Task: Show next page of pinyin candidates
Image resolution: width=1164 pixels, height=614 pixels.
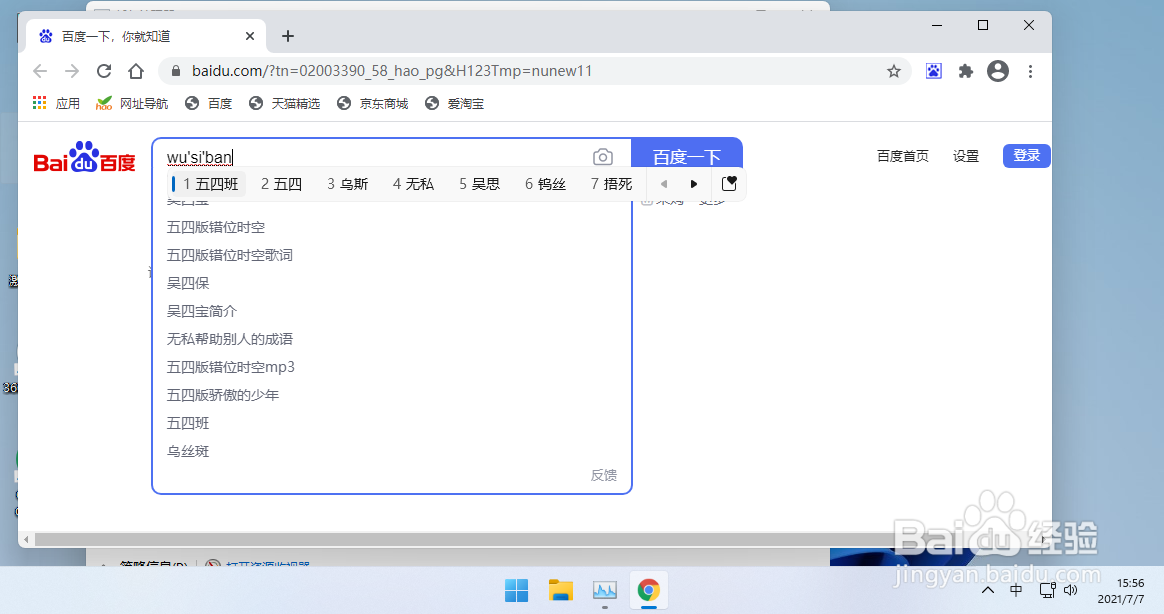Action: tap(694, 183)
